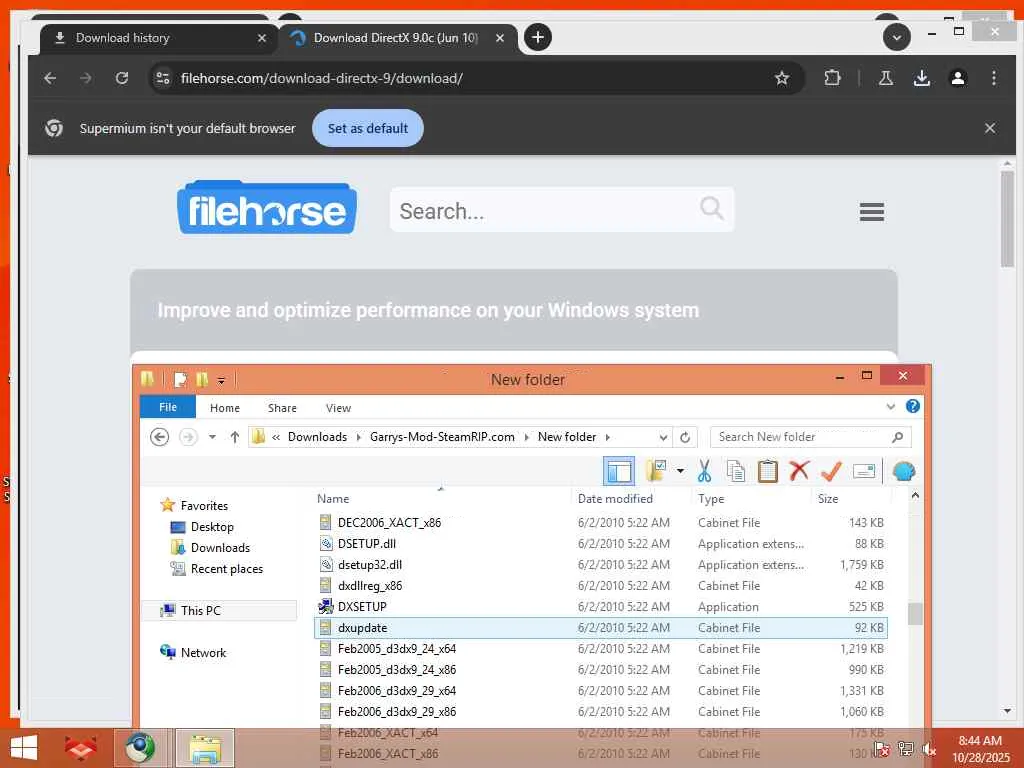Open the address bar history dropdown

click(663, 437)
